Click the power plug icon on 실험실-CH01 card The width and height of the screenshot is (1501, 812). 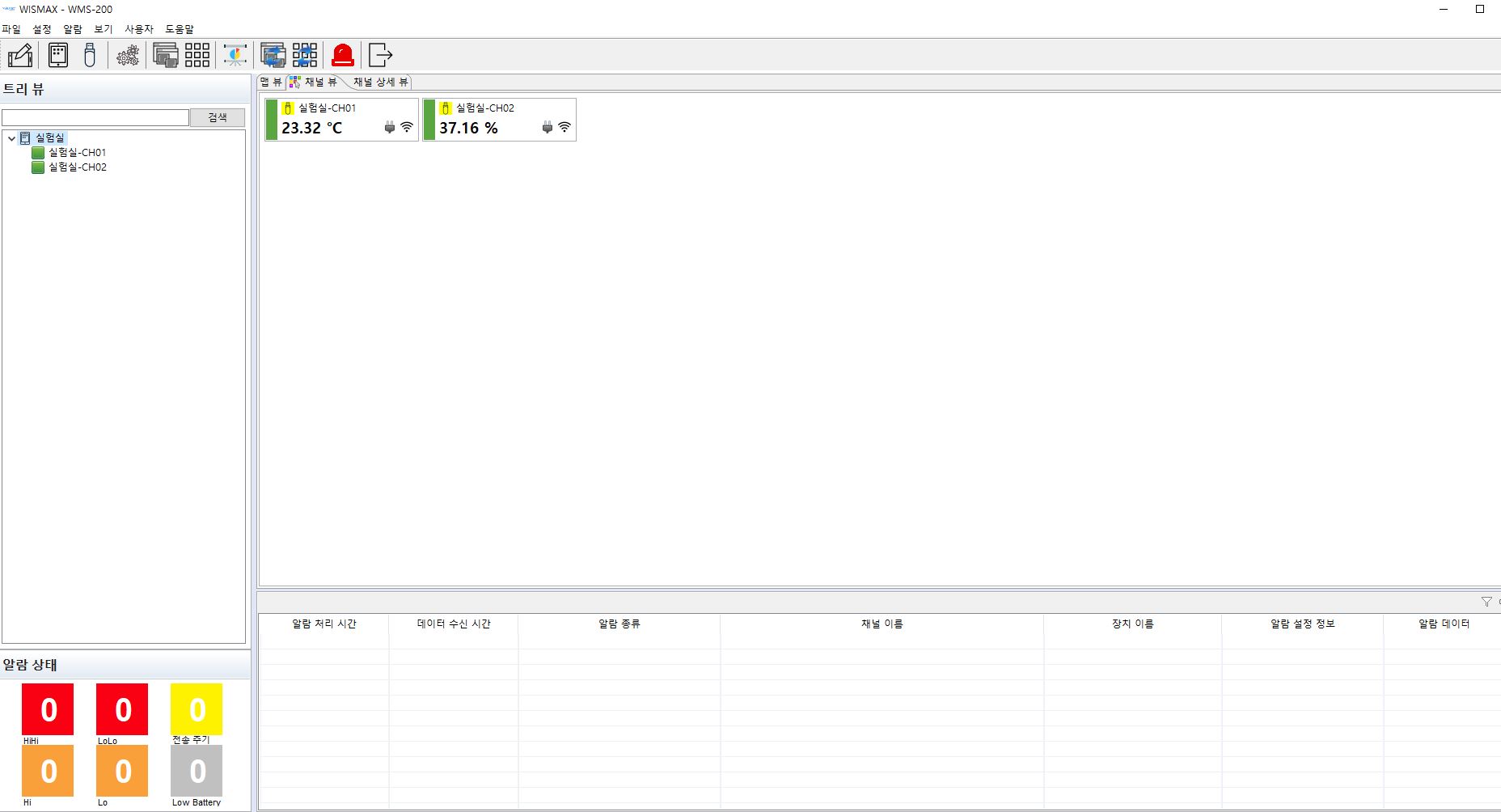[x=390, y=127]
